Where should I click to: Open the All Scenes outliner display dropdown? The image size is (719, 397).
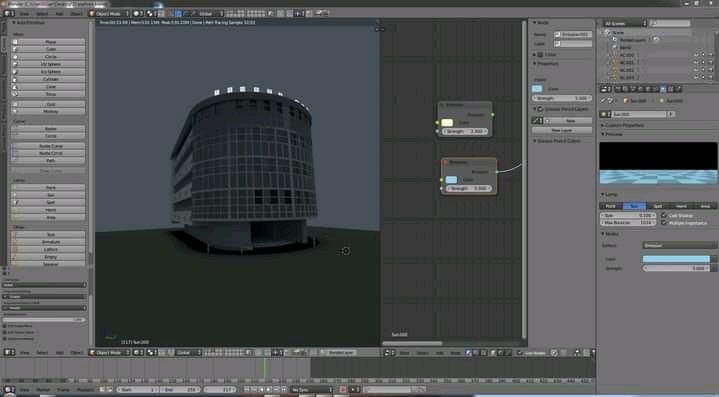click(x=624, y=23)
